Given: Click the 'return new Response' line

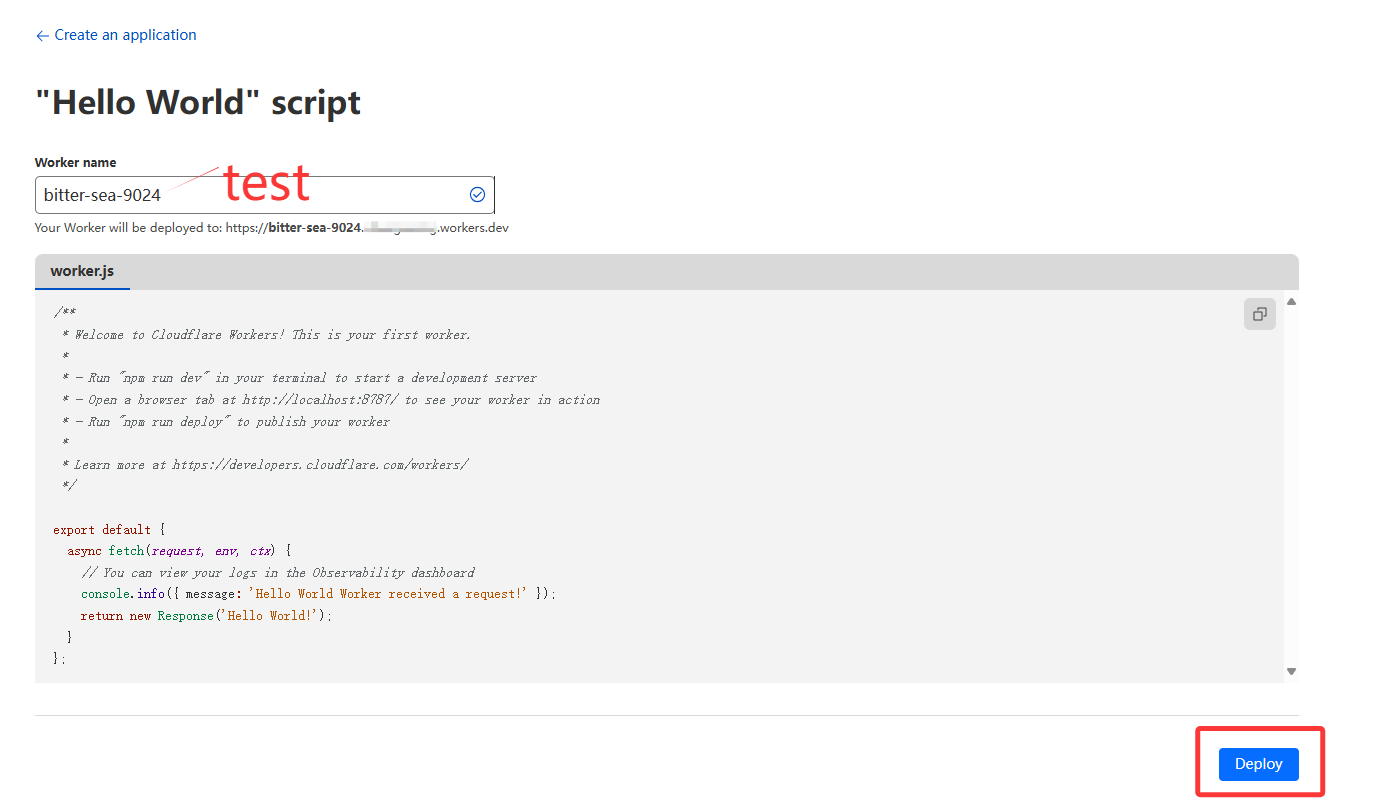Looking at the screenshot, I should click(x=206, y=616).
